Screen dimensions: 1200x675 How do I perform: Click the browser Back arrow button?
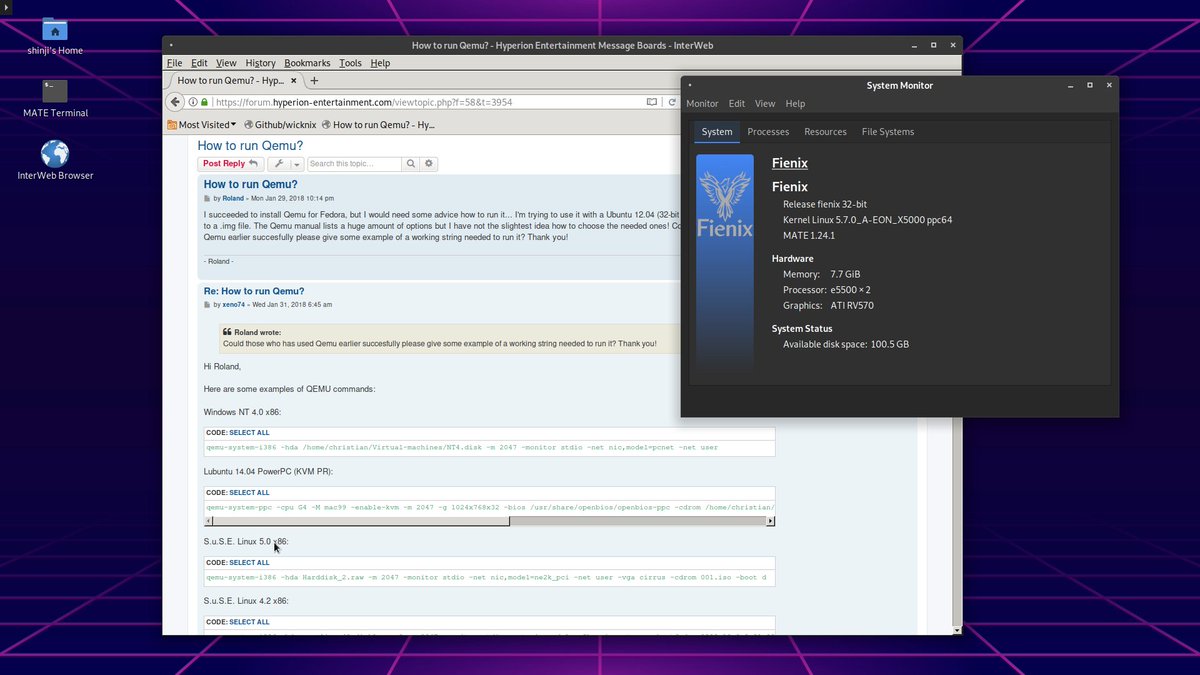pos(176,102)
